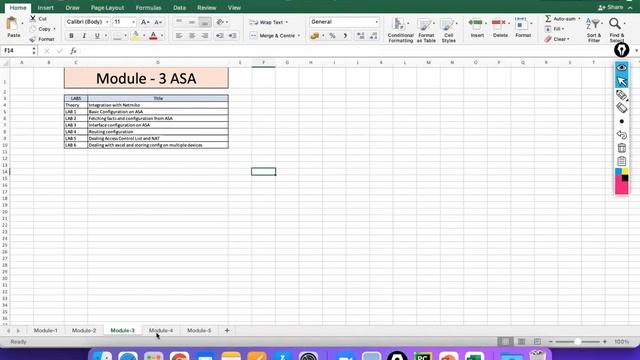Open the font size dropdown

[x=133, y=22]
